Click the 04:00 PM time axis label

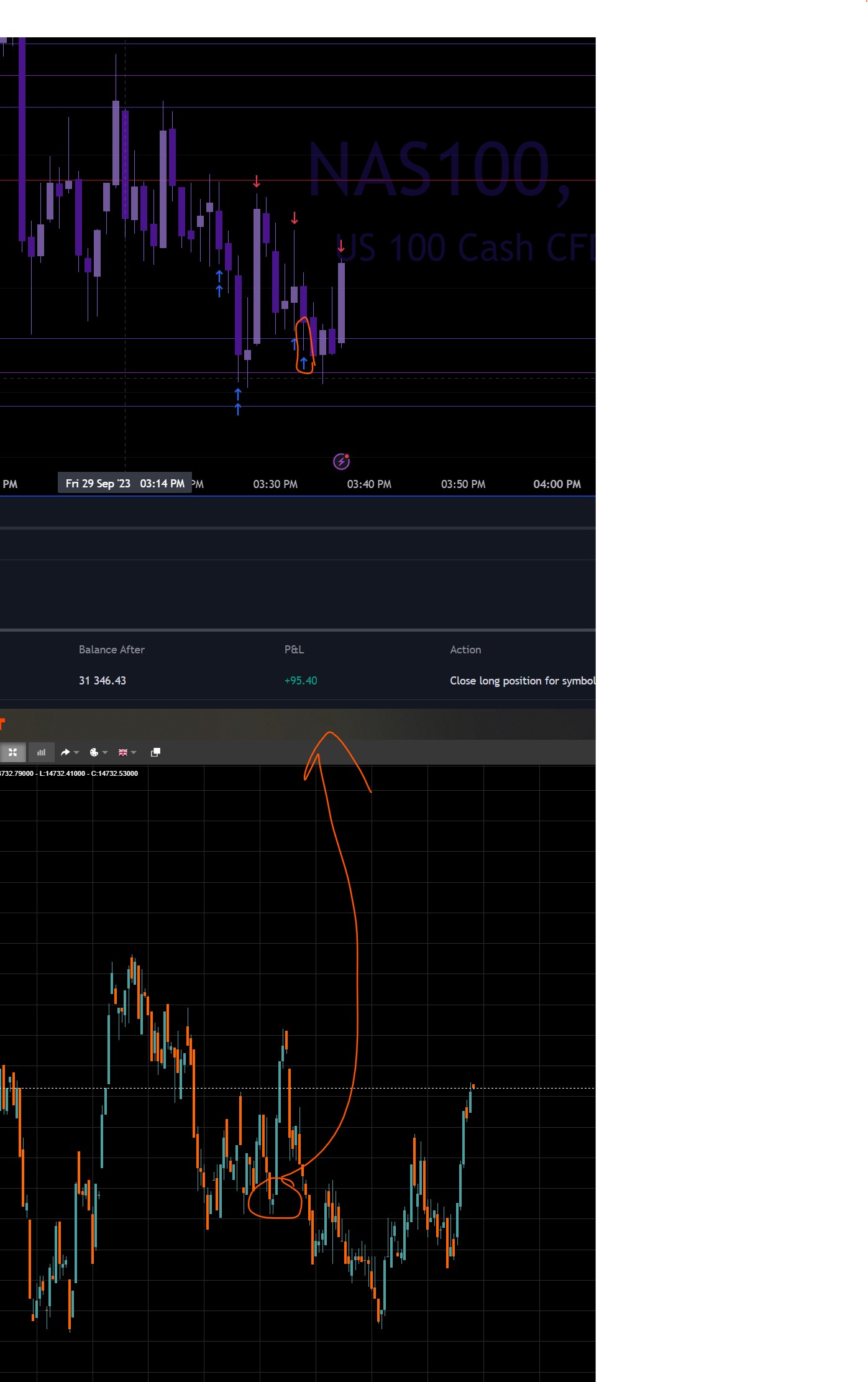tap(557, 484)
